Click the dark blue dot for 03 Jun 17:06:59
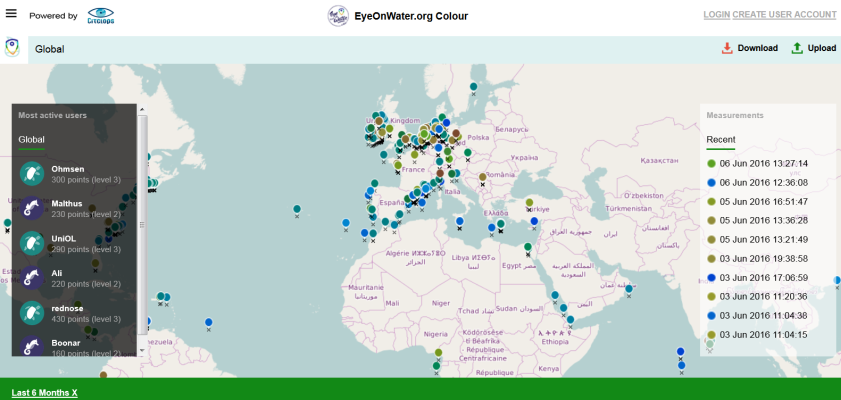Image resolution: width=841 pixels, height=400 pixels. click(711, 278)
